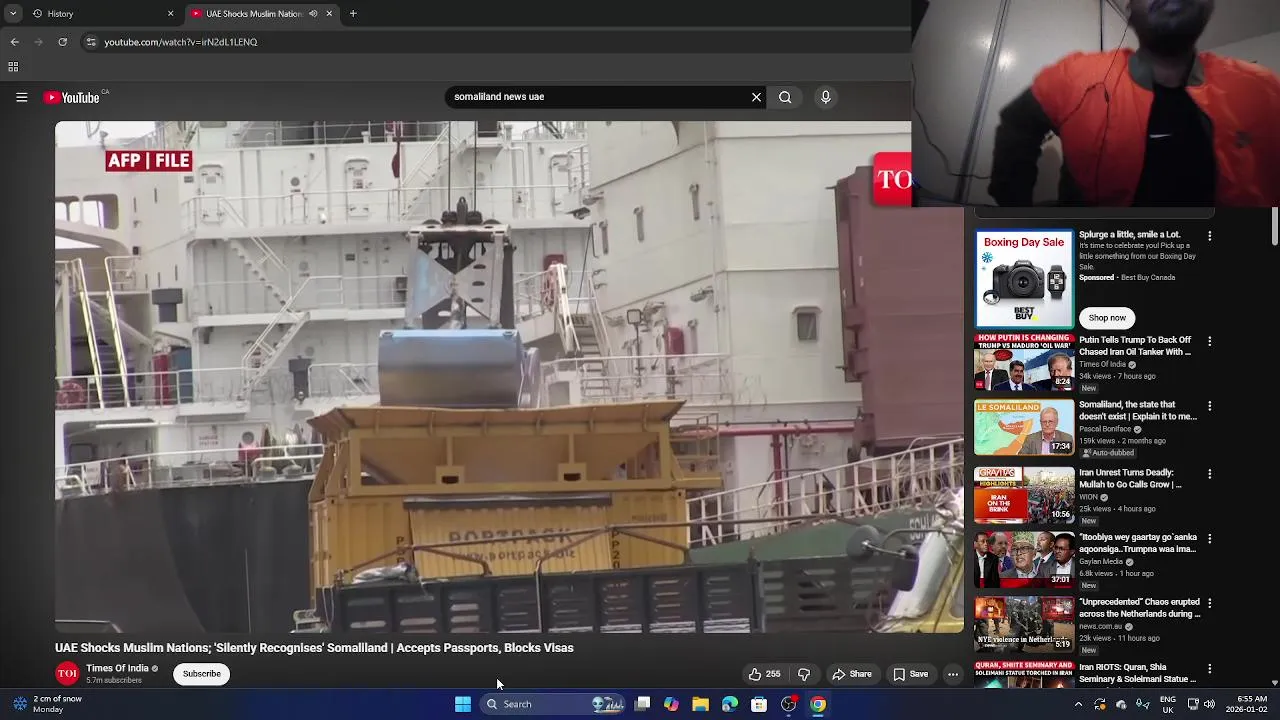Open options for Gaylan Media video
The image size is (1280, 720).
1210,539
